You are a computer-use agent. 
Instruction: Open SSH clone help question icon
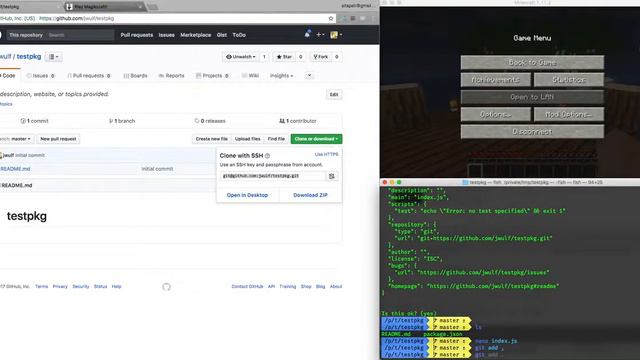point(267,156)
